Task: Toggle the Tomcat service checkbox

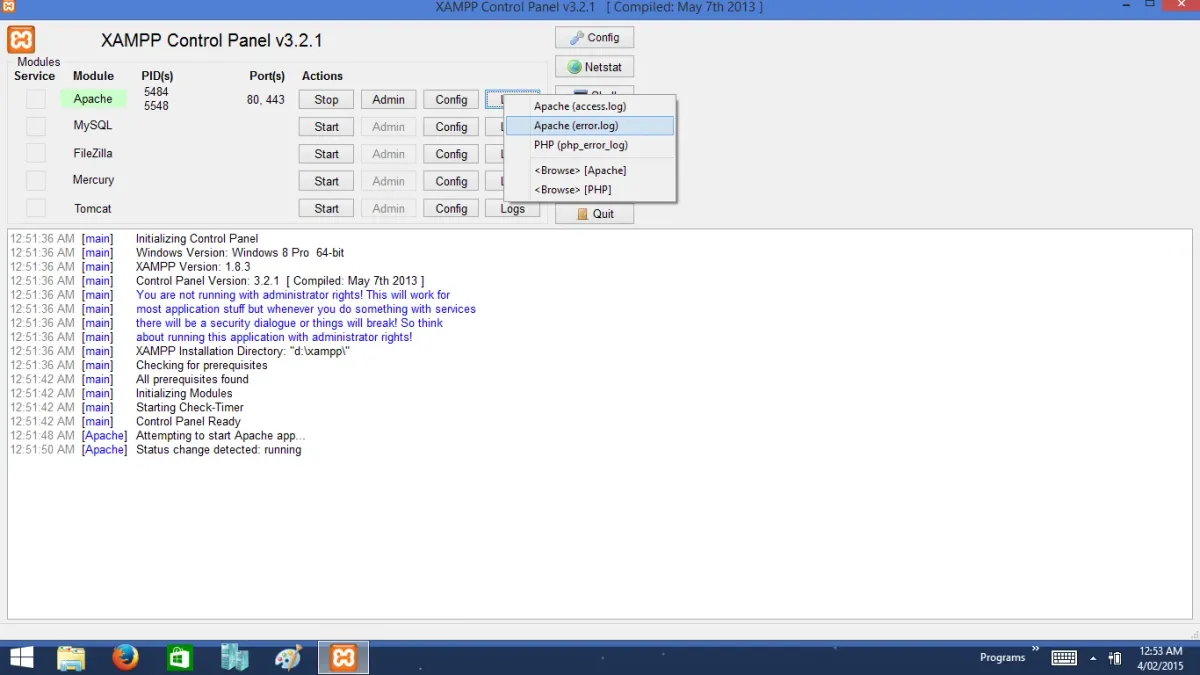Action: pyautogui.click(x=36, y=208)
